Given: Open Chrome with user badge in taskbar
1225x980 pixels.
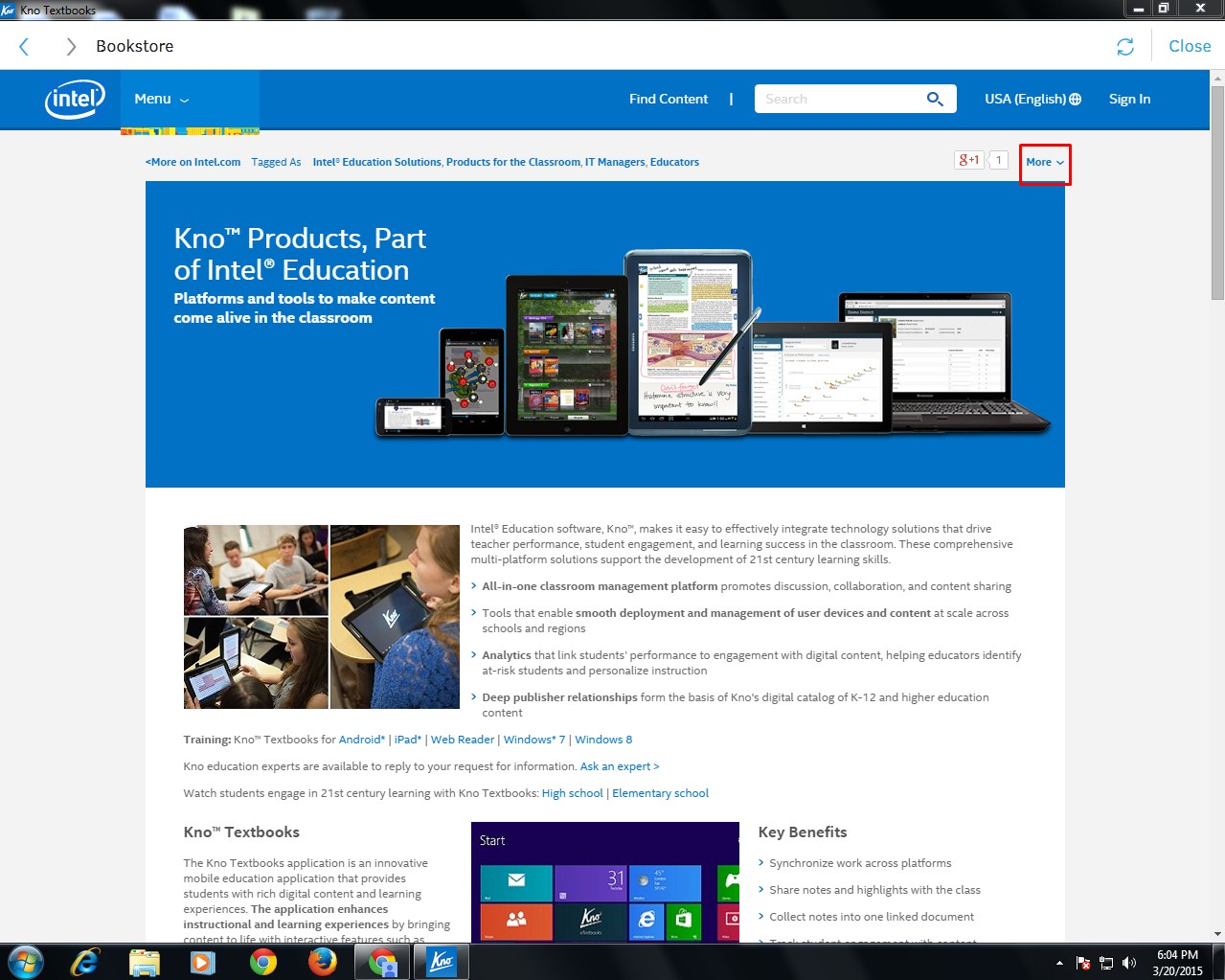Looking at the screenshot, I should [x=382, y=962].
